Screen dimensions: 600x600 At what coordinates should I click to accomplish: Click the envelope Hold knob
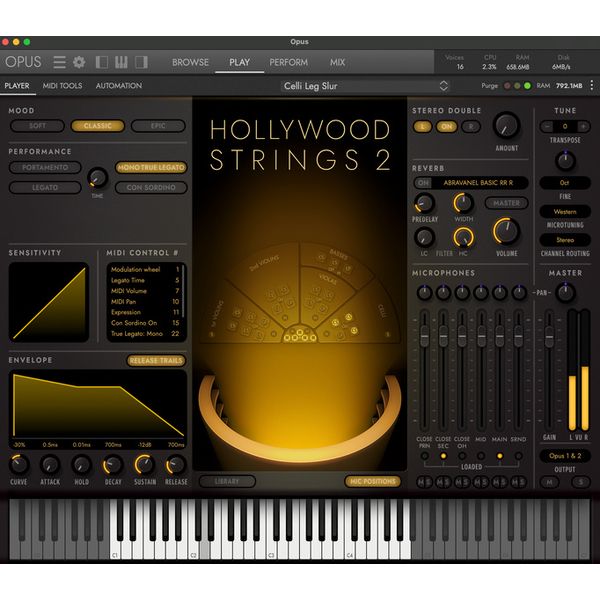coord(81,465)
